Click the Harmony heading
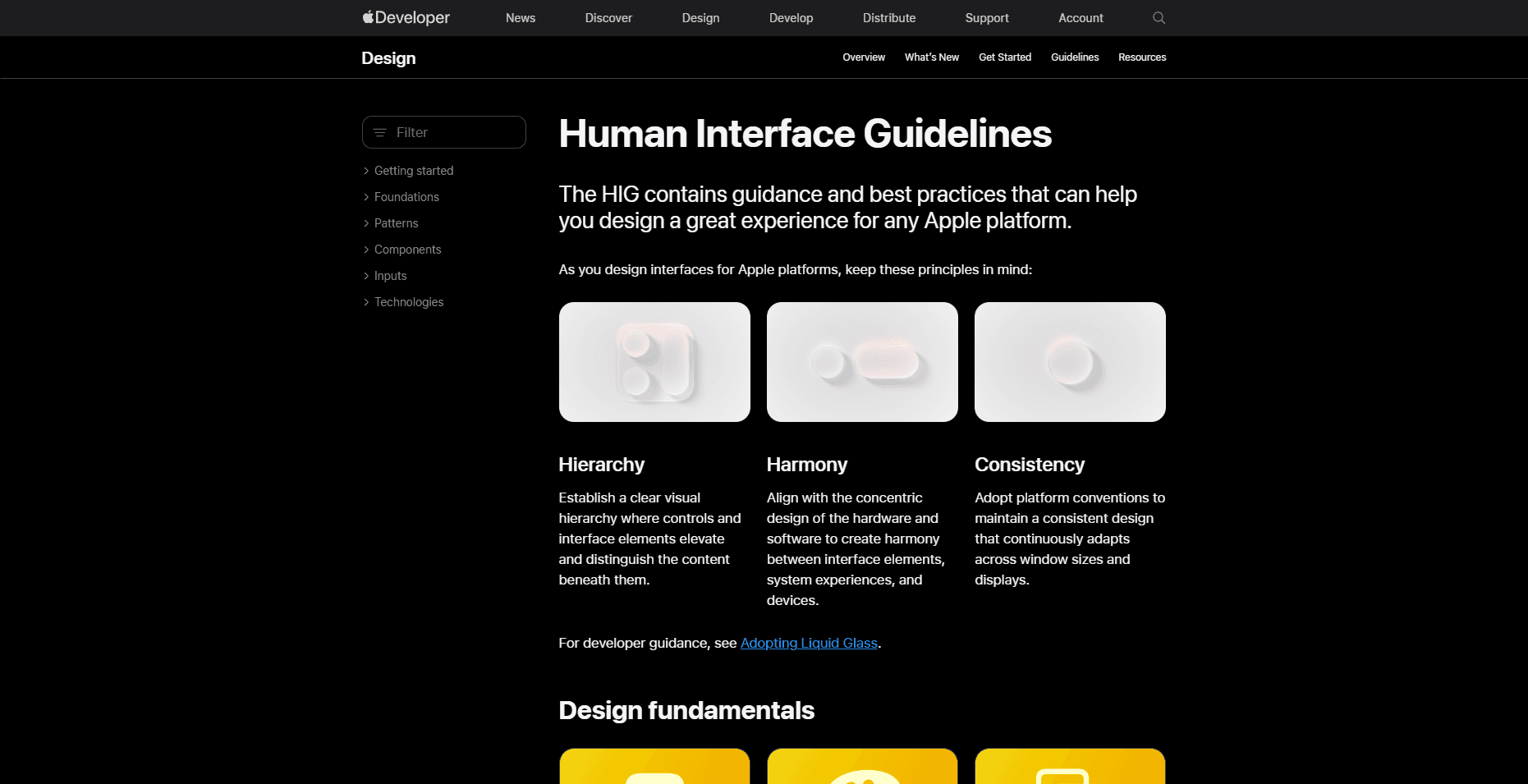This screenshot has height=784, width=1528. coord(806,465)
